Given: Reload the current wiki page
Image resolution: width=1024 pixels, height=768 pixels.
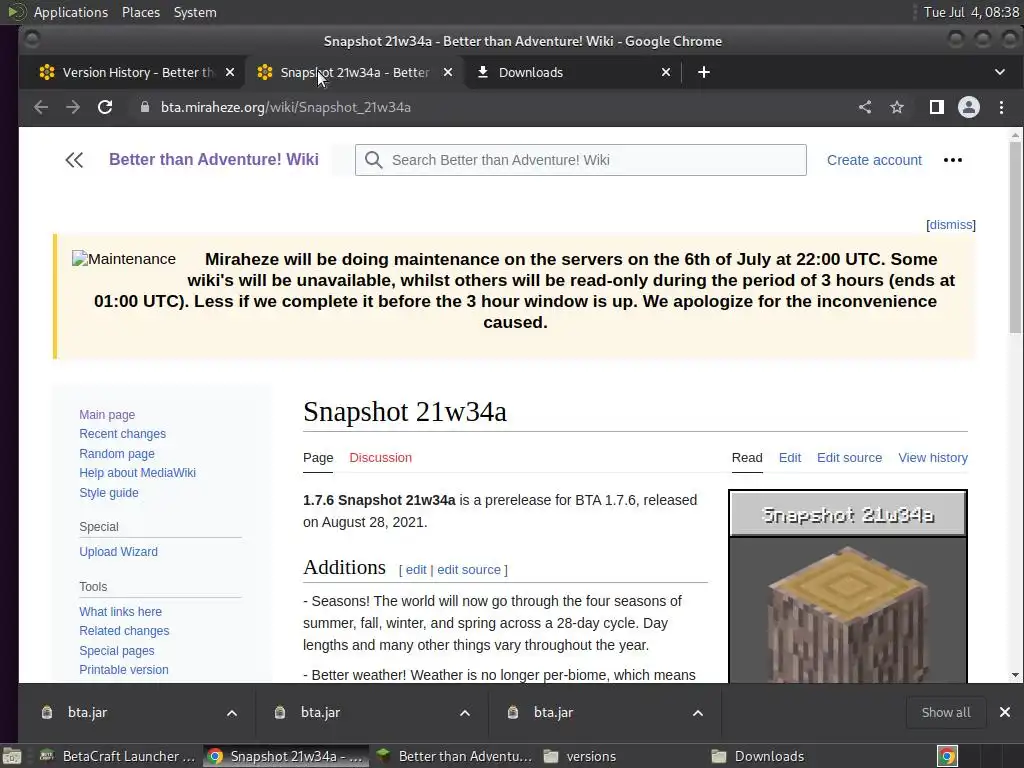Looking at the screenshot, I should pos(105,107).
